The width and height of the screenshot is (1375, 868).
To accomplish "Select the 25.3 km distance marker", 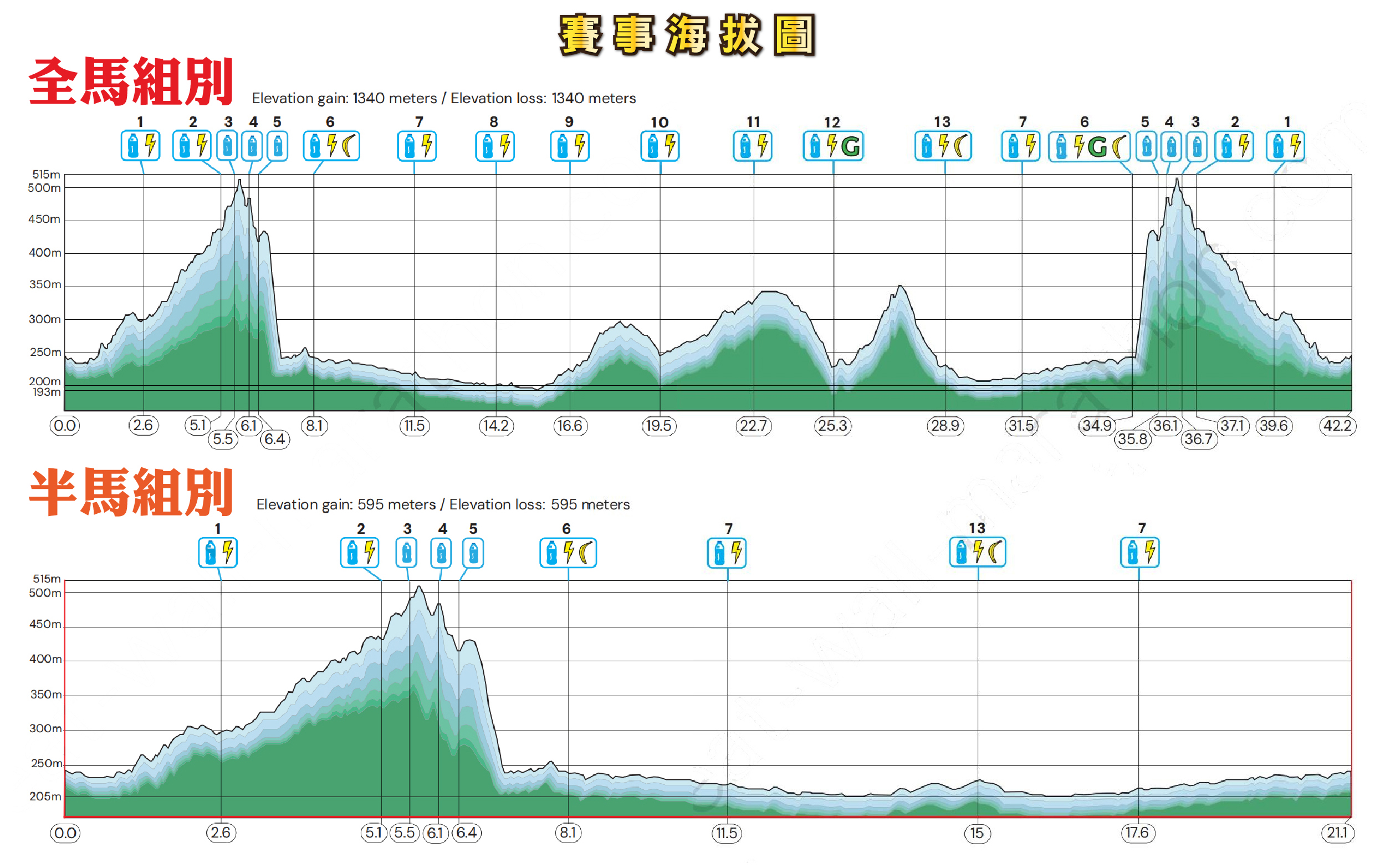I will point(832,426).
